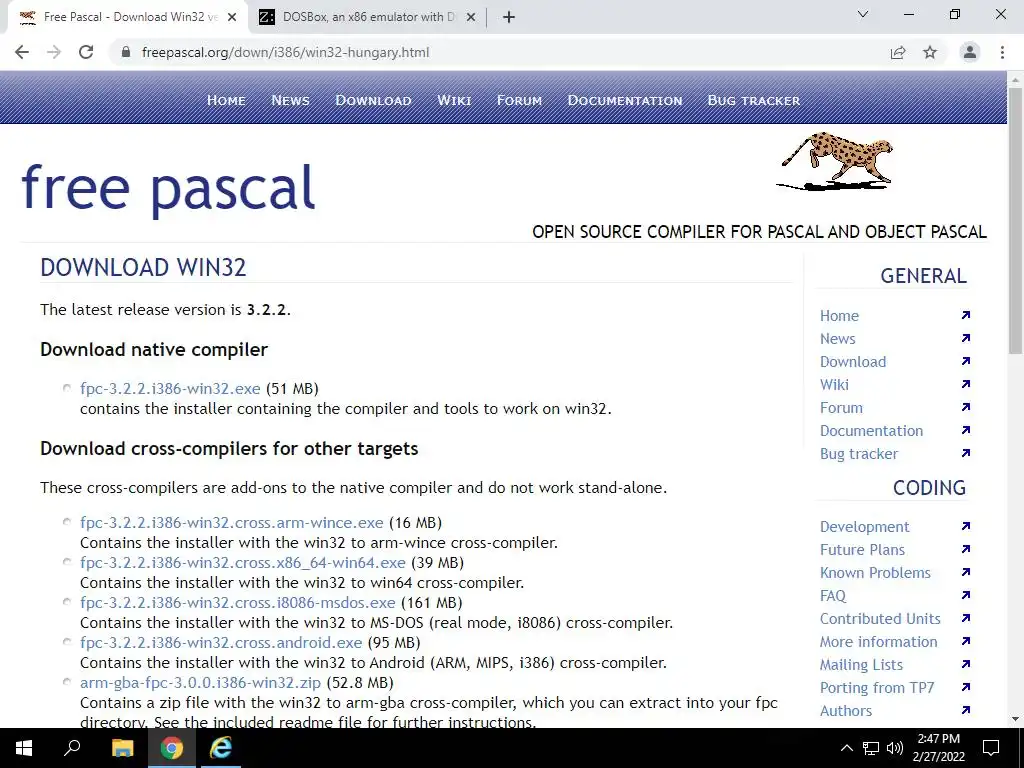This screenshot has width=1024, height=768.
Task: Open taskbar search magnifier
Action: point(72,748)
